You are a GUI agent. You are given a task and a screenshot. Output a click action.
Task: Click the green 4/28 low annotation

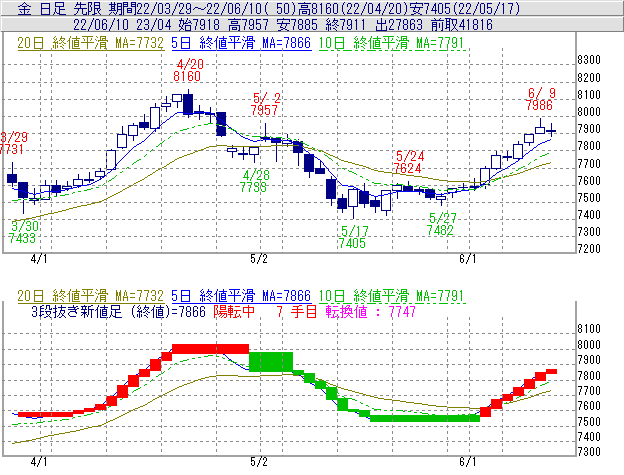pyautogui.click(x=255, y=181)
